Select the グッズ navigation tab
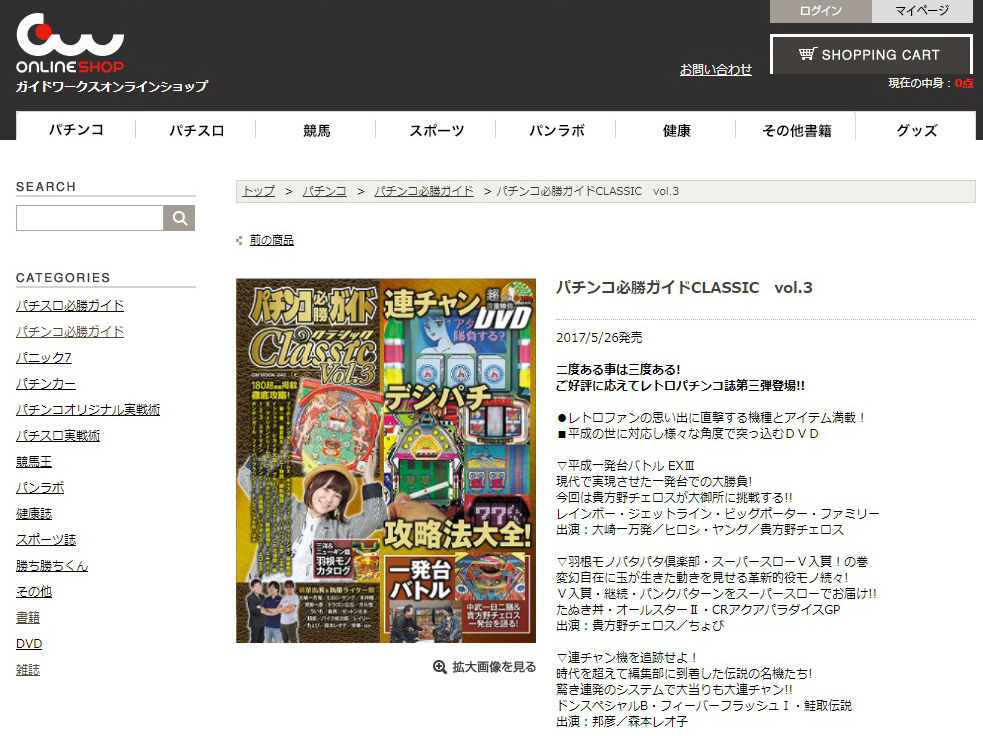This screenshot has height=736, width=983. 917,130
